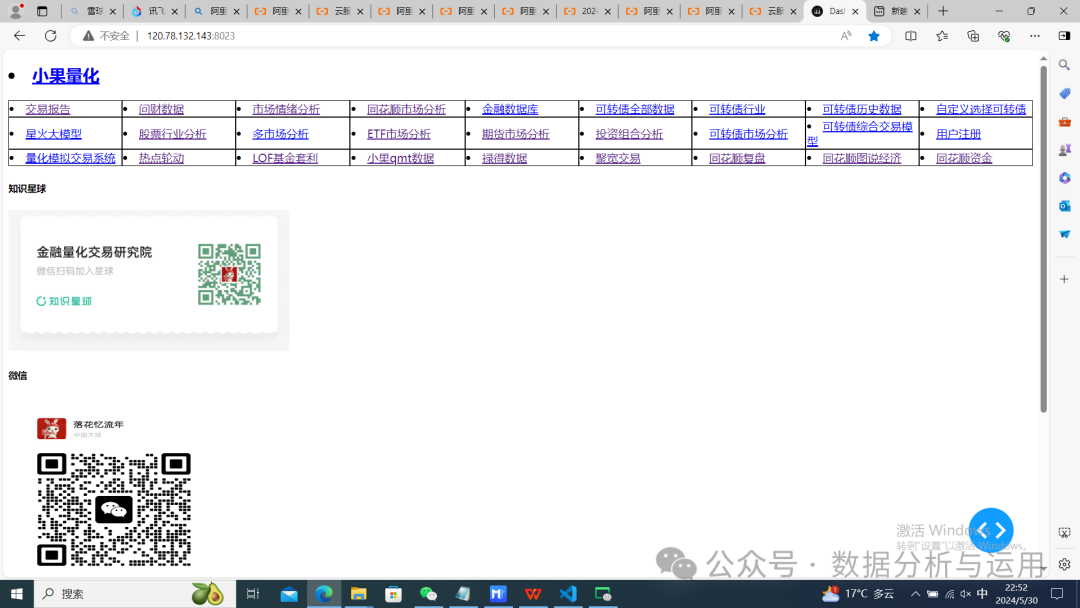Open the 小果qmt数据 link
This screenshot has width=1080, height=608.
(400, 158)
